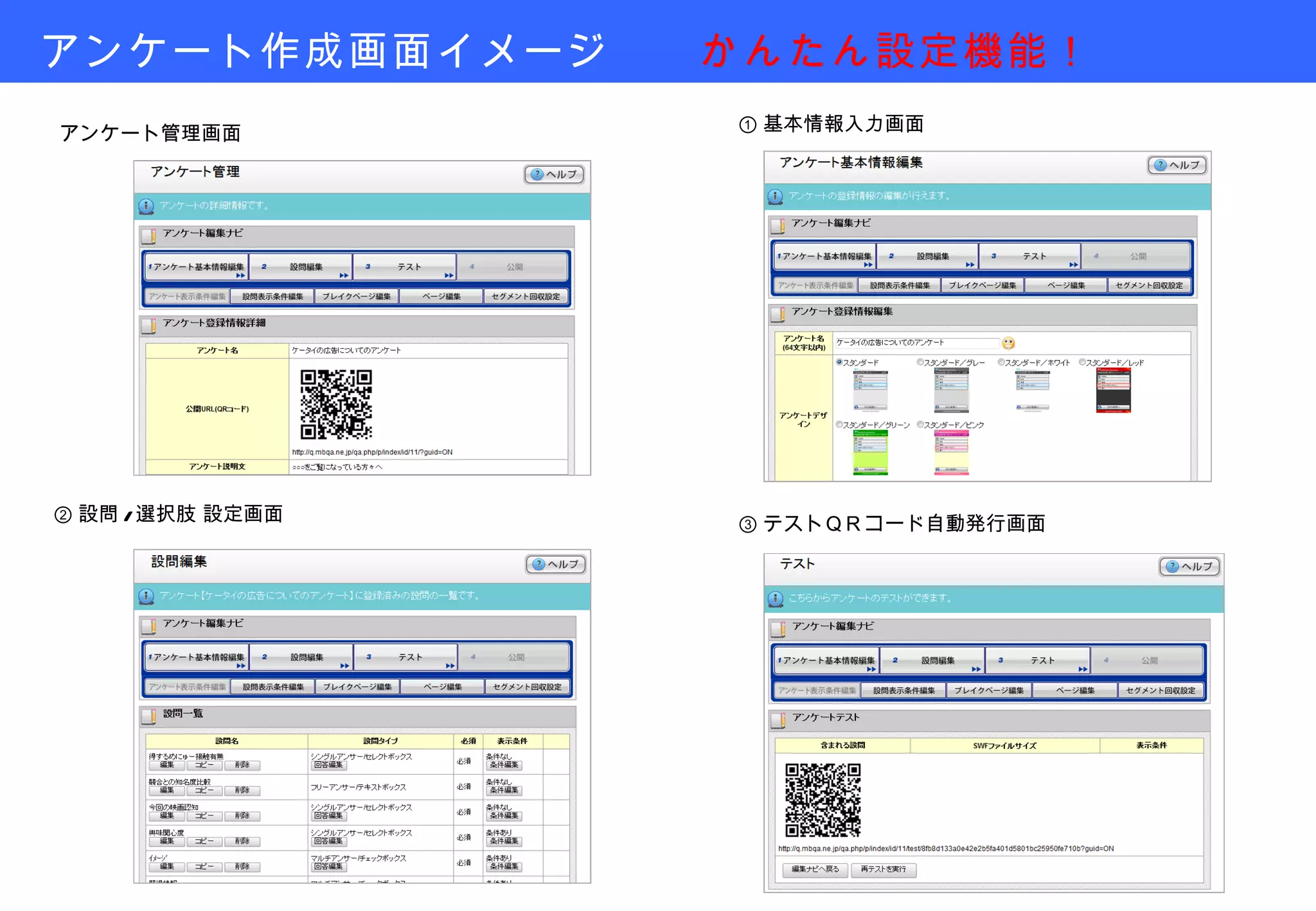This screenshot has width=1316, height=911.
Task: Open ヘルプ in the アンケート基本情報編集 panel
Action: pos(1177,165)
